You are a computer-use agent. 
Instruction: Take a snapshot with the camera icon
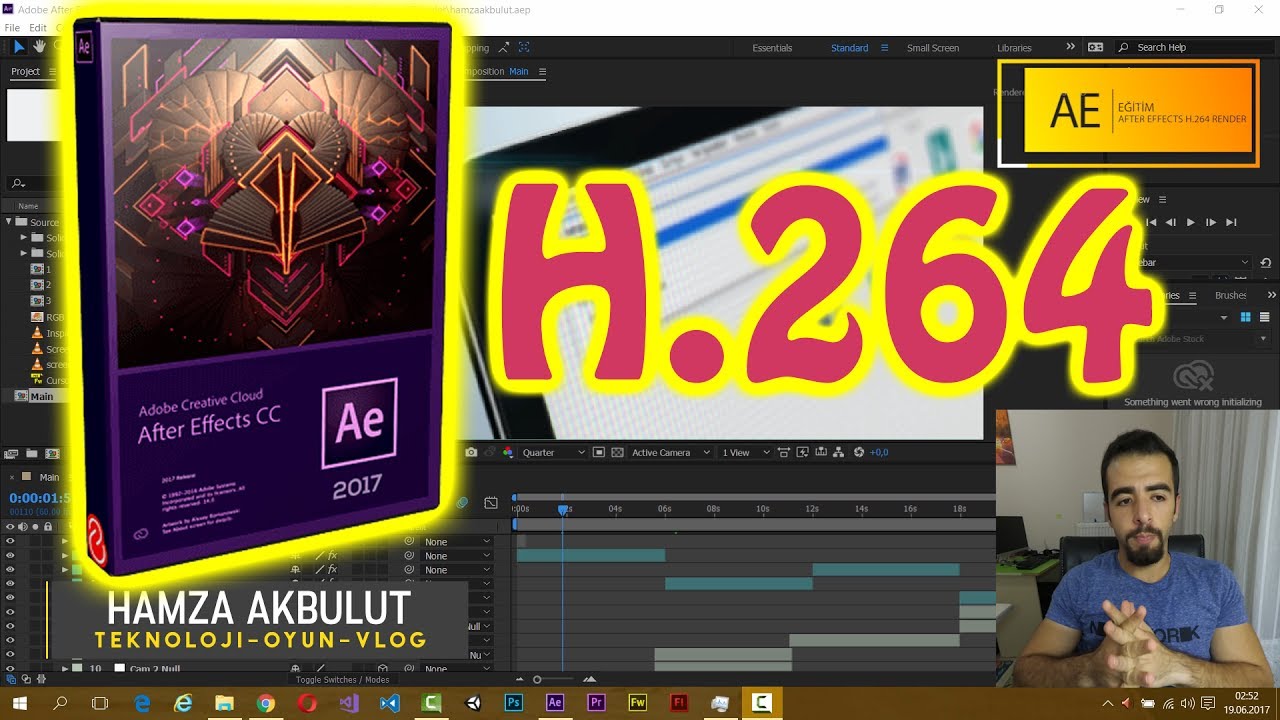[x=471, y=452]
